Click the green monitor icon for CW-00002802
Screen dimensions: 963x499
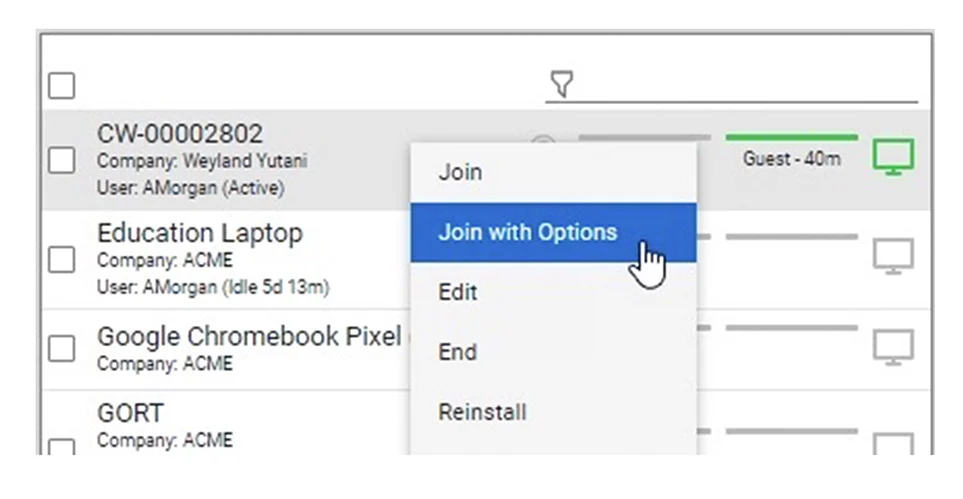(893, 157)
